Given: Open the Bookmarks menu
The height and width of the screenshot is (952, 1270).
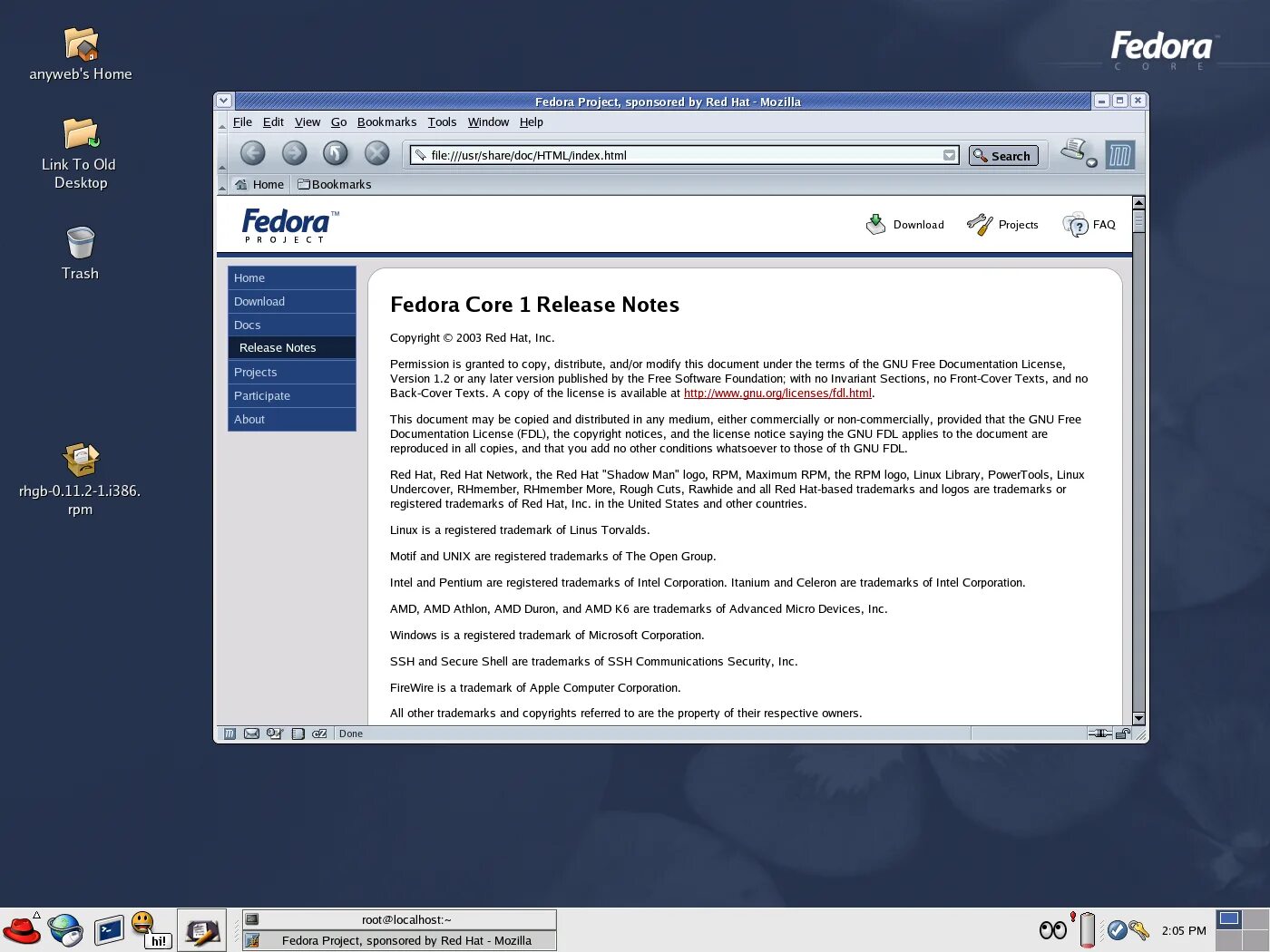Looking at the screenshot, I should 386,122.
